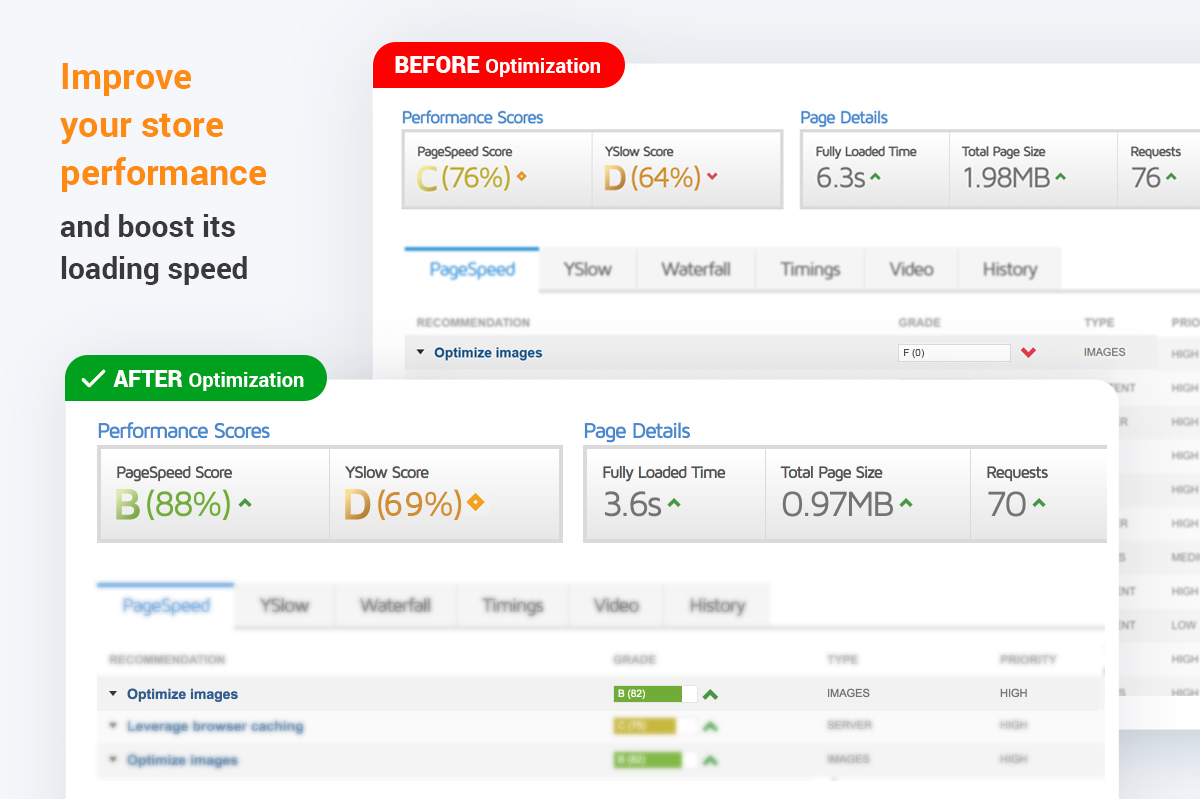This screenshot has height=799, width=1200.
Task: Click the green arrow next to B (82) grade bar
Action: [710, 694]
